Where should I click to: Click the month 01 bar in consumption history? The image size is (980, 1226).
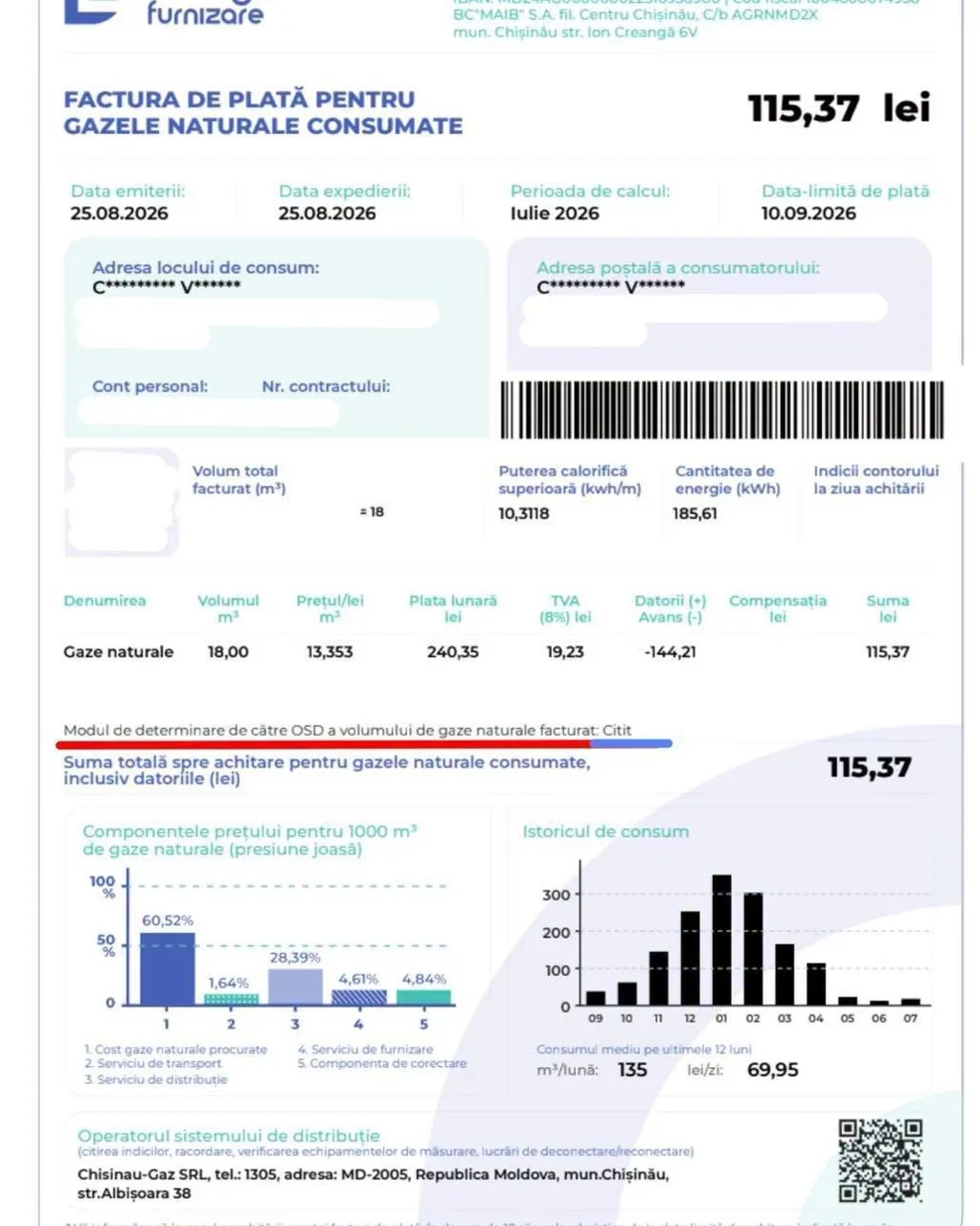[721, 940]
